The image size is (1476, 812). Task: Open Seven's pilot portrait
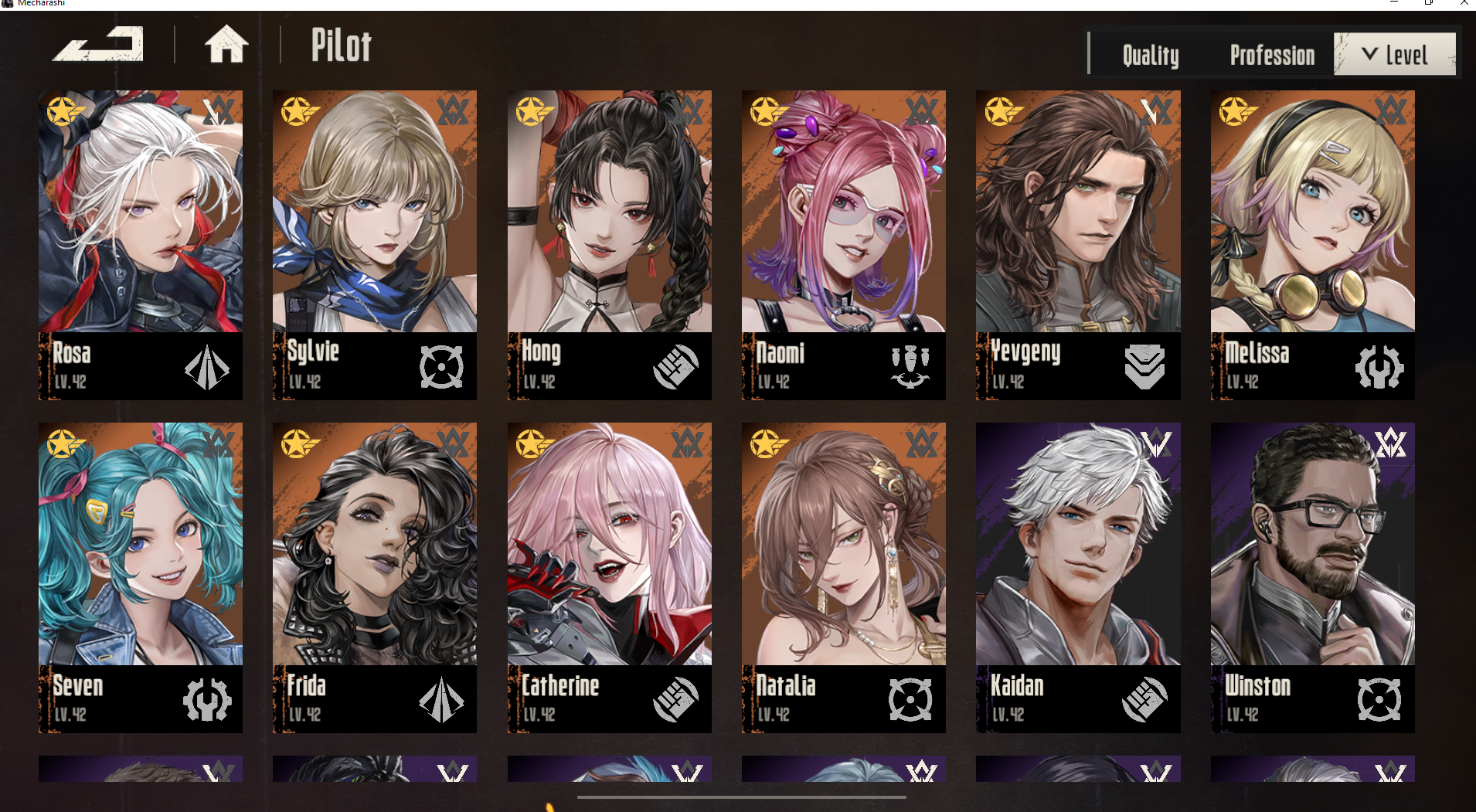[x=141, y=544]
